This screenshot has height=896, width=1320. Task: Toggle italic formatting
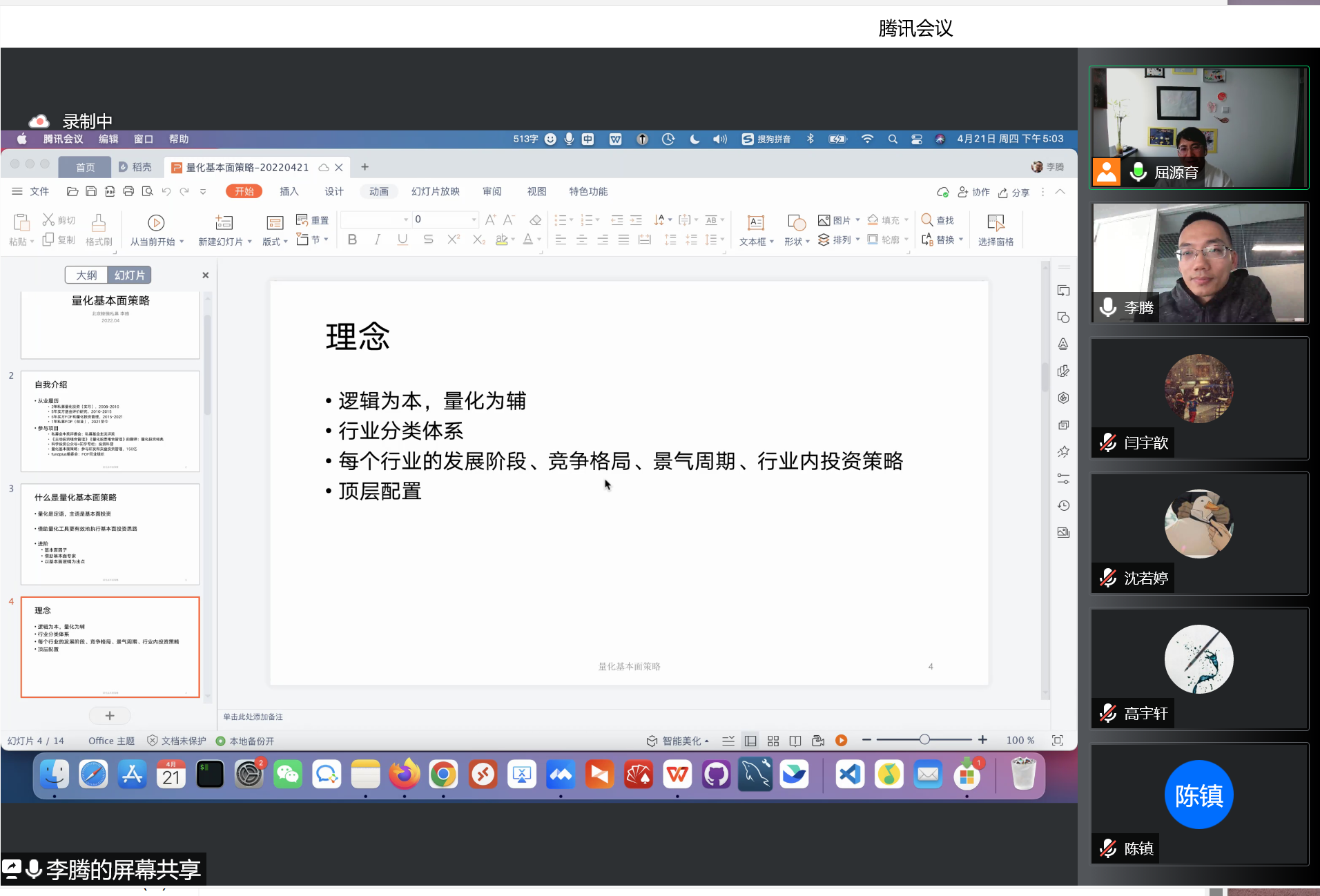click(377, 240)
